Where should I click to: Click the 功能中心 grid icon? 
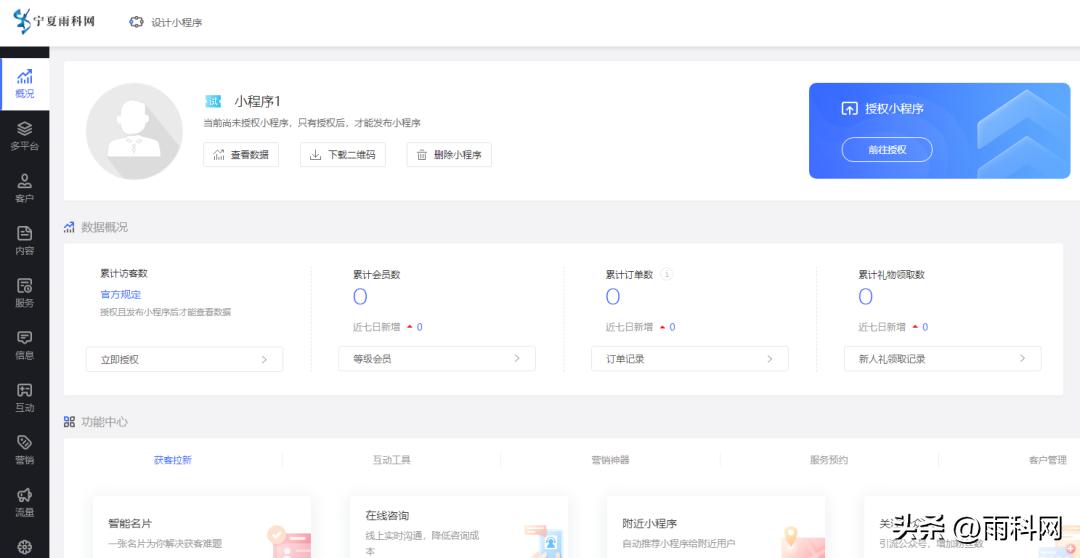pos(69,421)
